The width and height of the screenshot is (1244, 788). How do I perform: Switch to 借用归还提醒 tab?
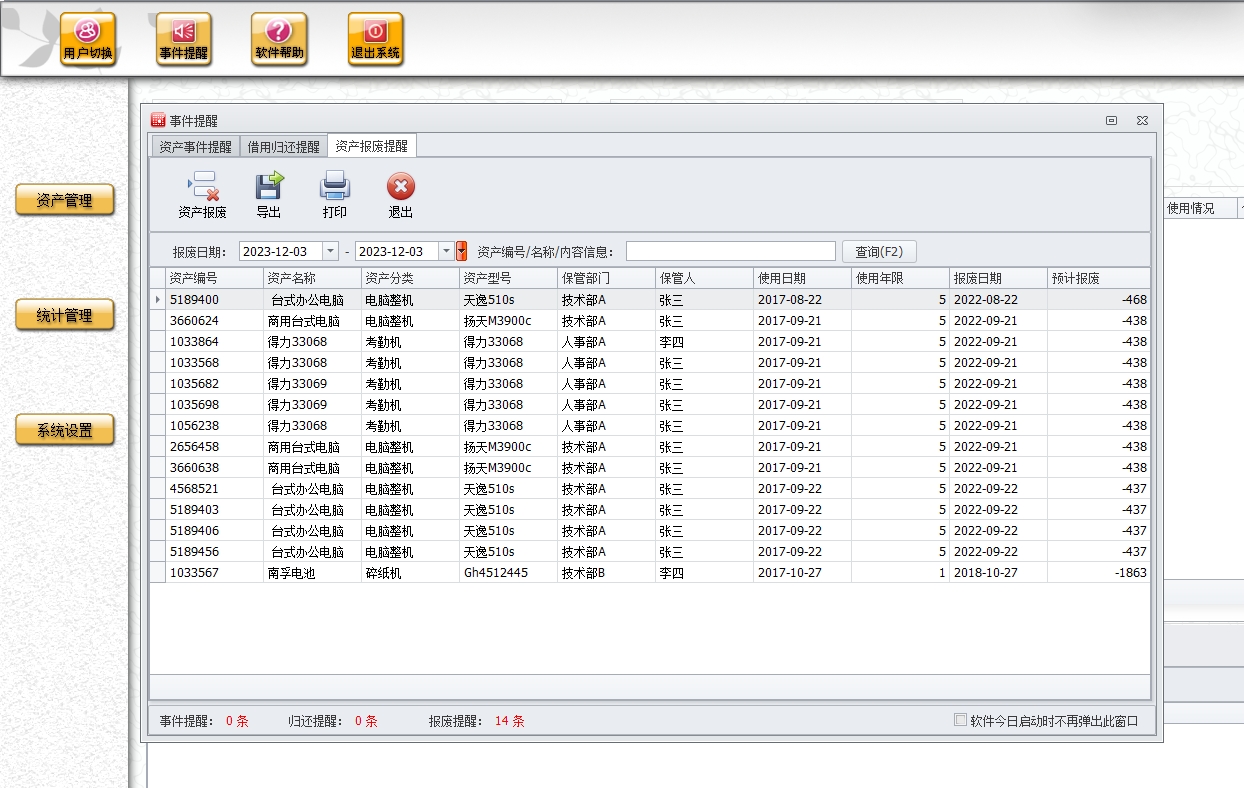pos(284,146)
